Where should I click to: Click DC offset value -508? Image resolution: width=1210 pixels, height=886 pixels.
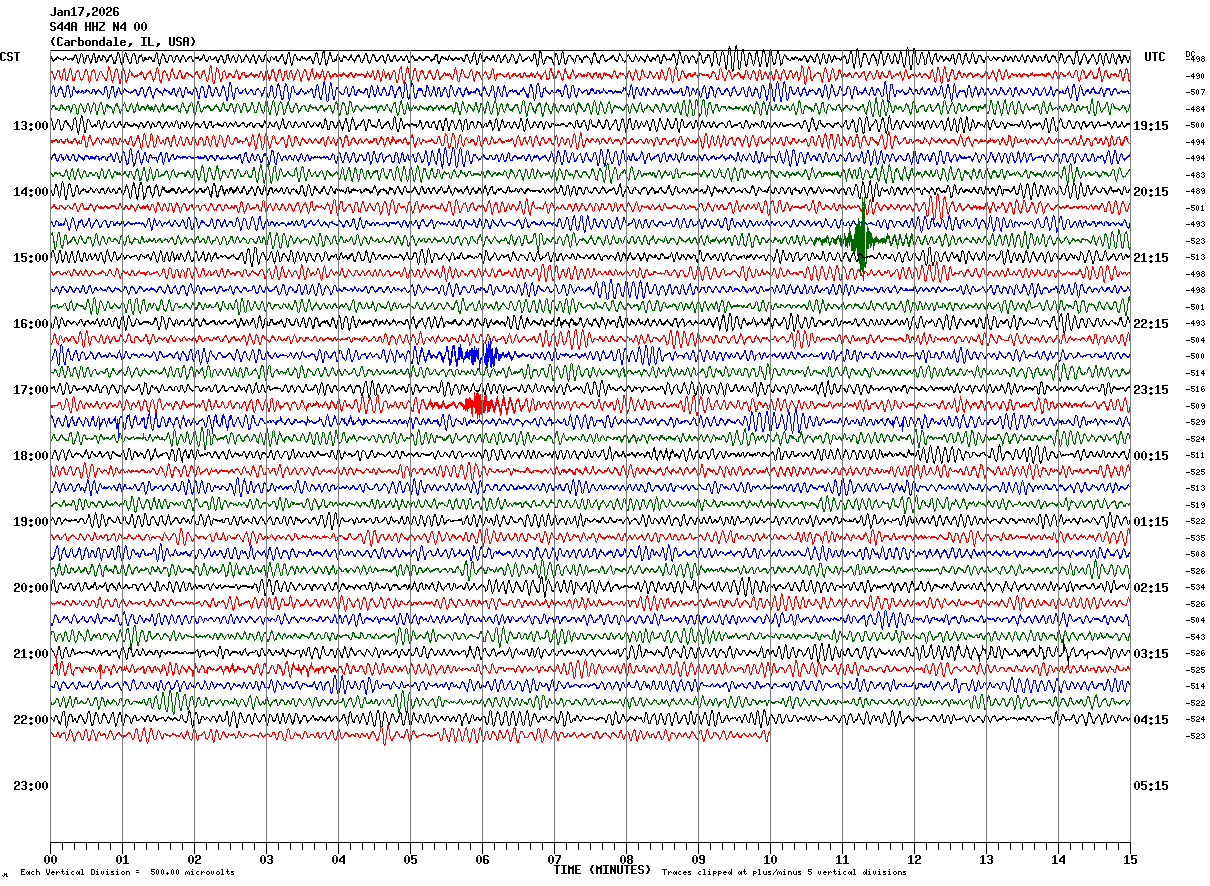pyautogui.click(x=1195, y=554)
